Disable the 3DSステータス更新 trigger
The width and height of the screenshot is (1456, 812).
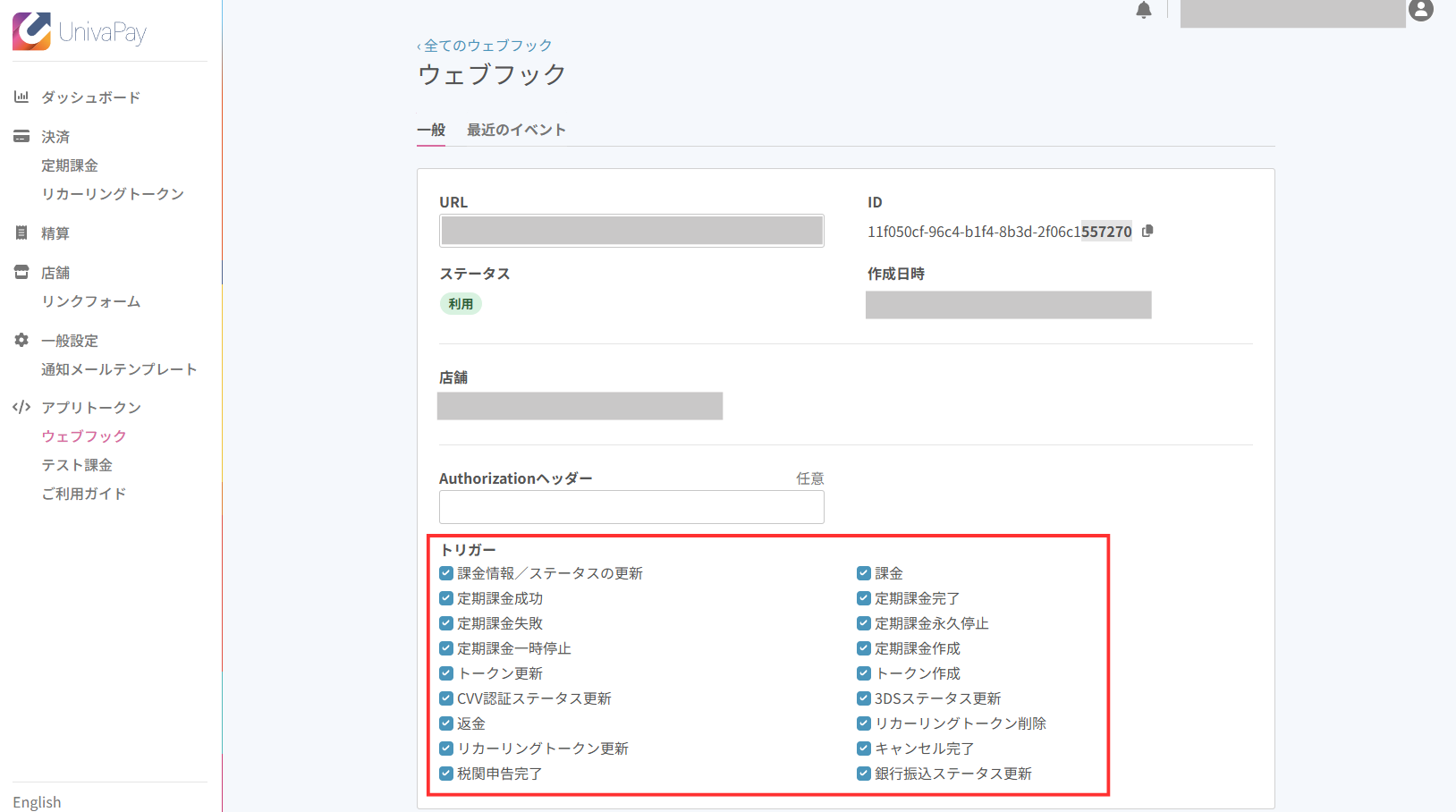coord(864,698)
